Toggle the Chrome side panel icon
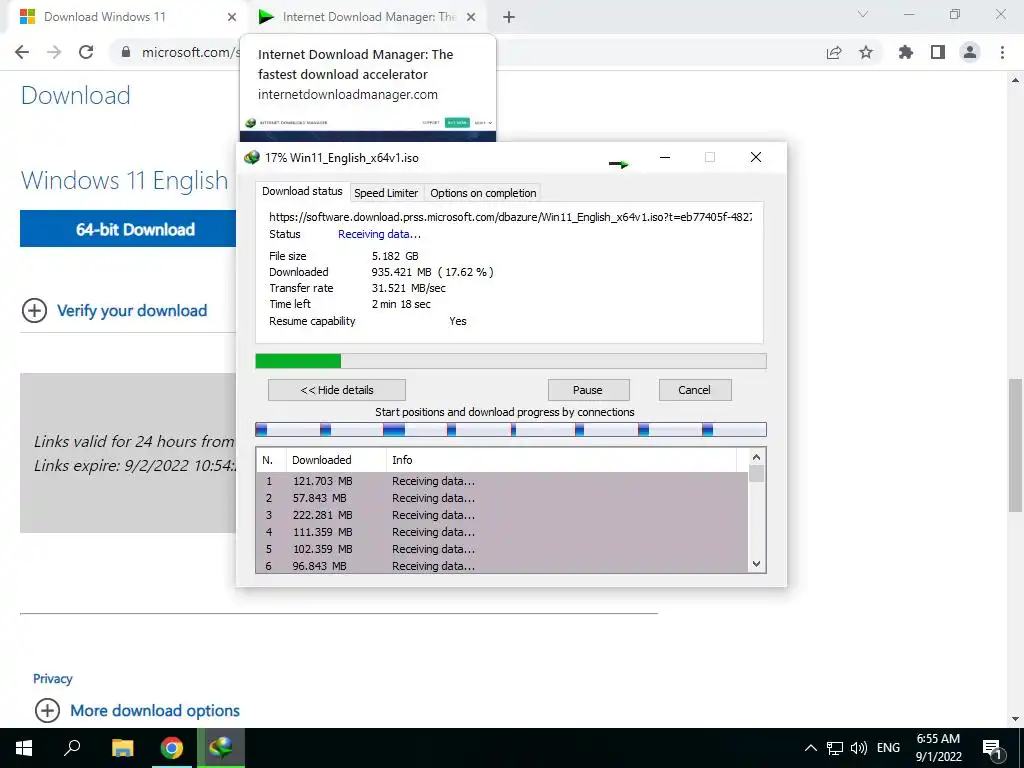The image size is (1024, 768). click(x=938, y=52)
